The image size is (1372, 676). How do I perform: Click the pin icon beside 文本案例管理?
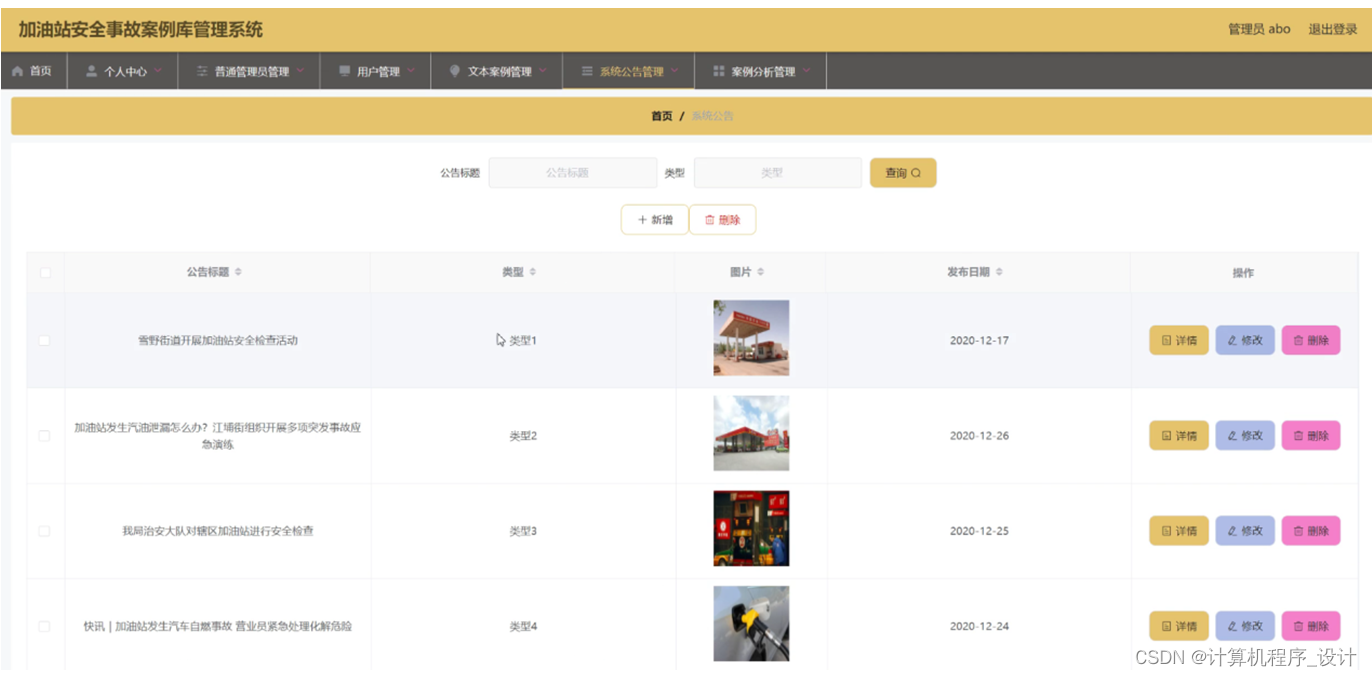click(x=455, y=71)
